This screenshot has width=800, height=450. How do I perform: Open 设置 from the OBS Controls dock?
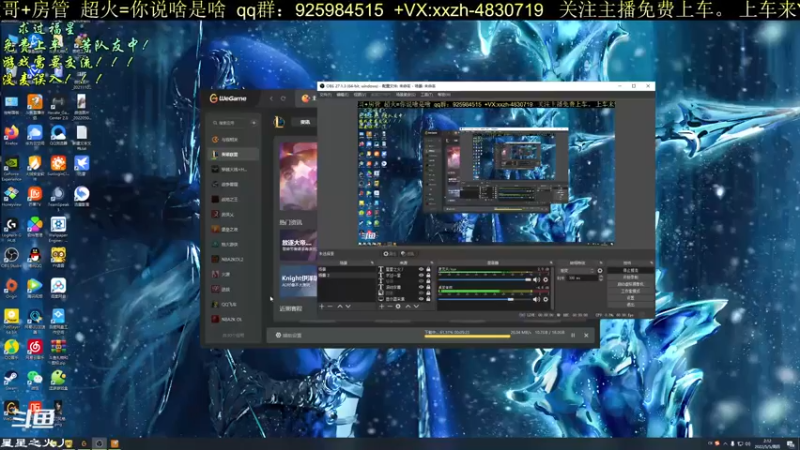click(631, 297)
